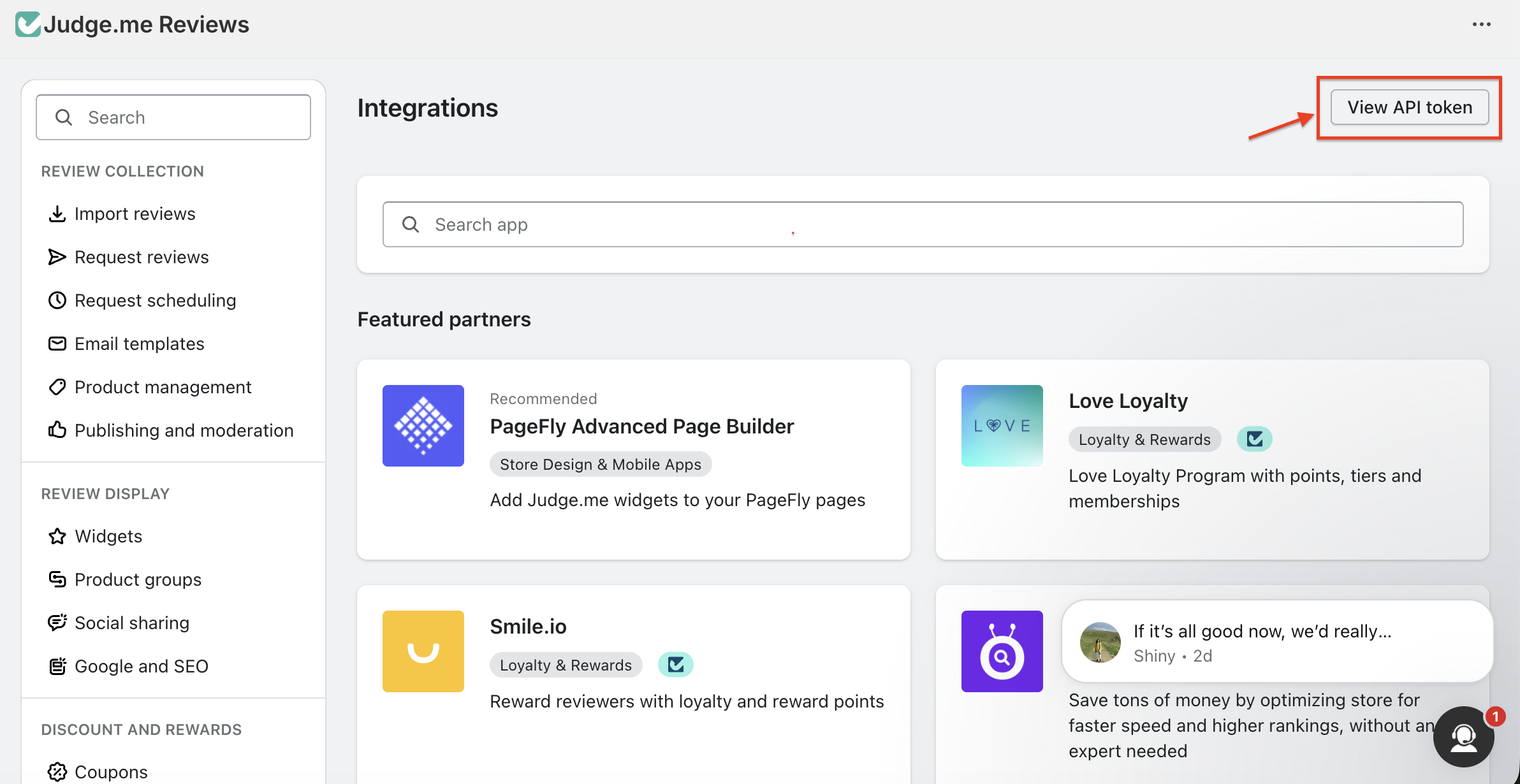Focus the Search app input field

[x=923, y=224]
